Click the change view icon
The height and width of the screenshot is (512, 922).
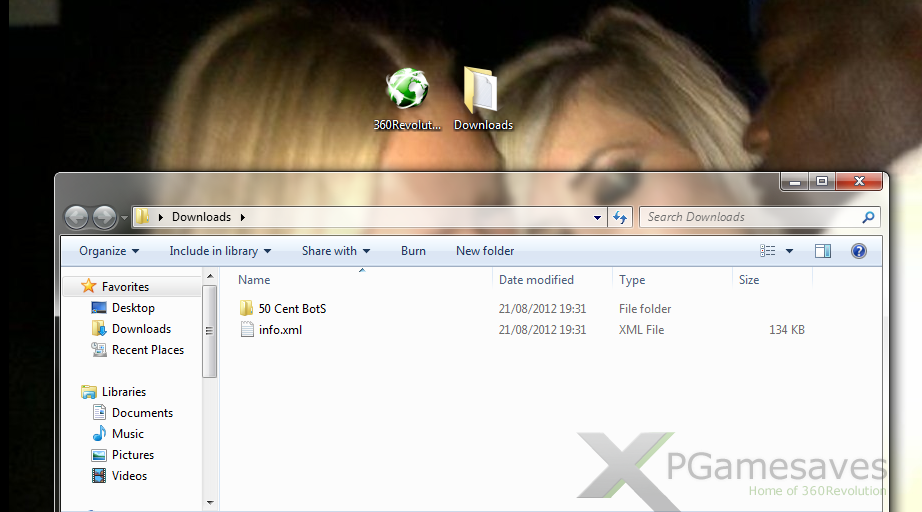tap(768, 251)
